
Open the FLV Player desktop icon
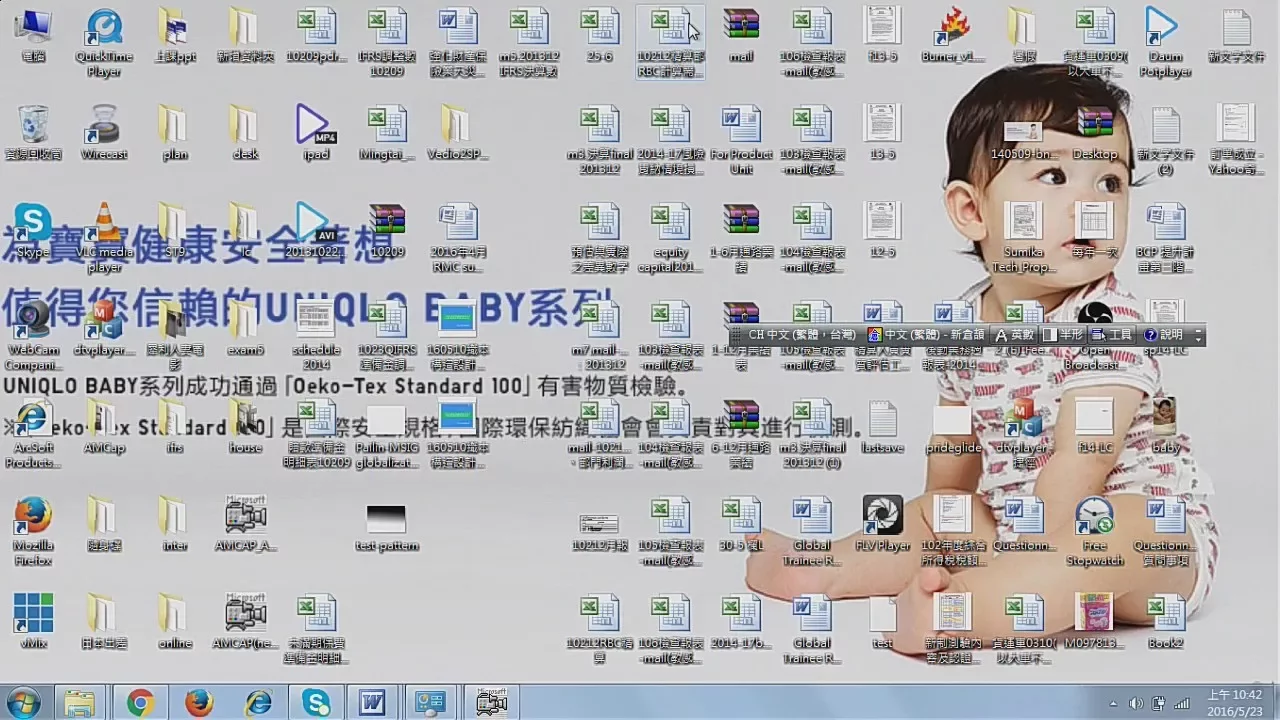click(882, 523)
